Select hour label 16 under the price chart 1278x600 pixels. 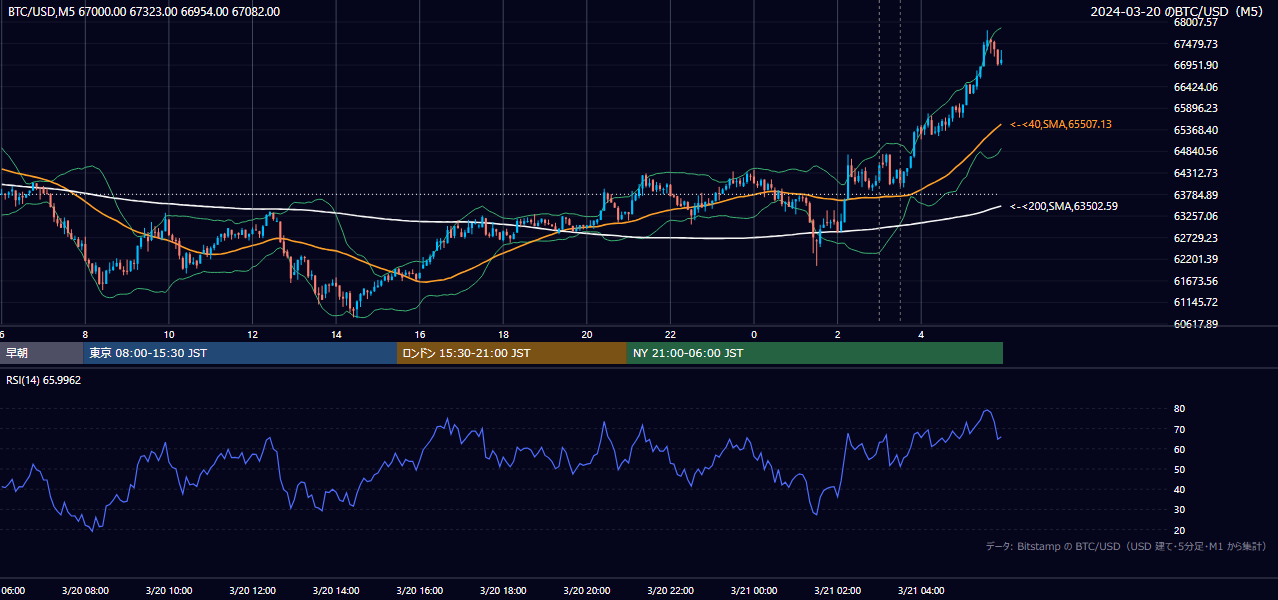(x=420, y=334)
